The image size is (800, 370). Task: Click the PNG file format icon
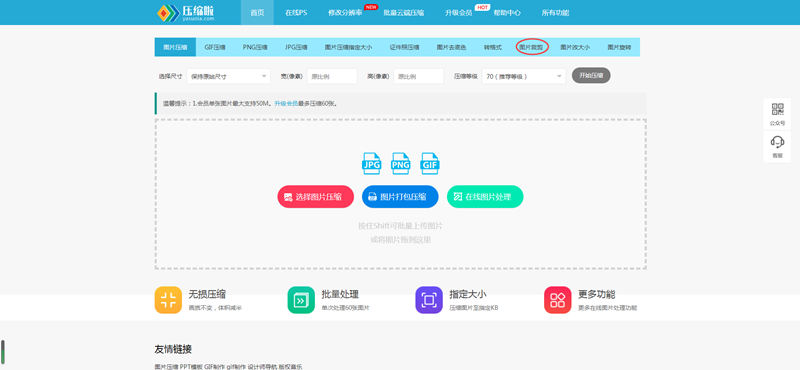[x=401, y=163]
